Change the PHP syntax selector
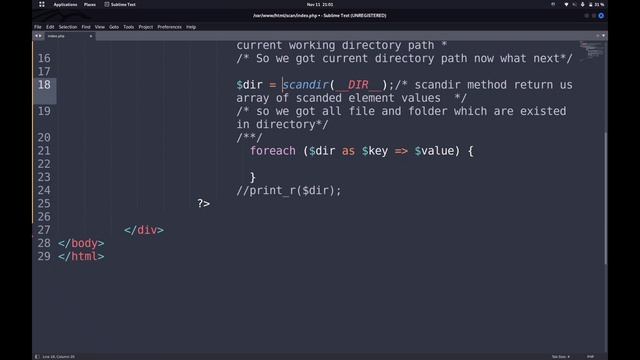 (x=590, y=357)
